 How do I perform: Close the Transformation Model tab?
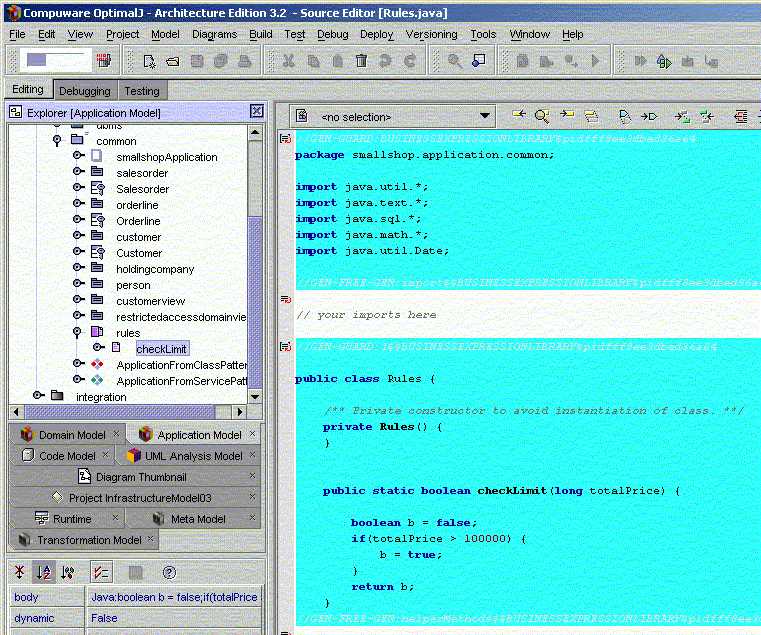pos(150,538)
